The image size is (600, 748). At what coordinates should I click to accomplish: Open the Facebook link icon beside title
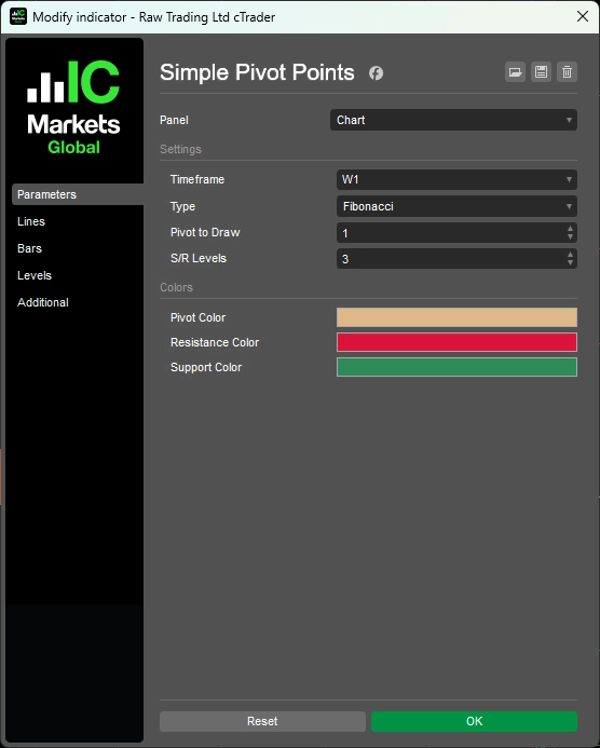click(x=376, y=73)
